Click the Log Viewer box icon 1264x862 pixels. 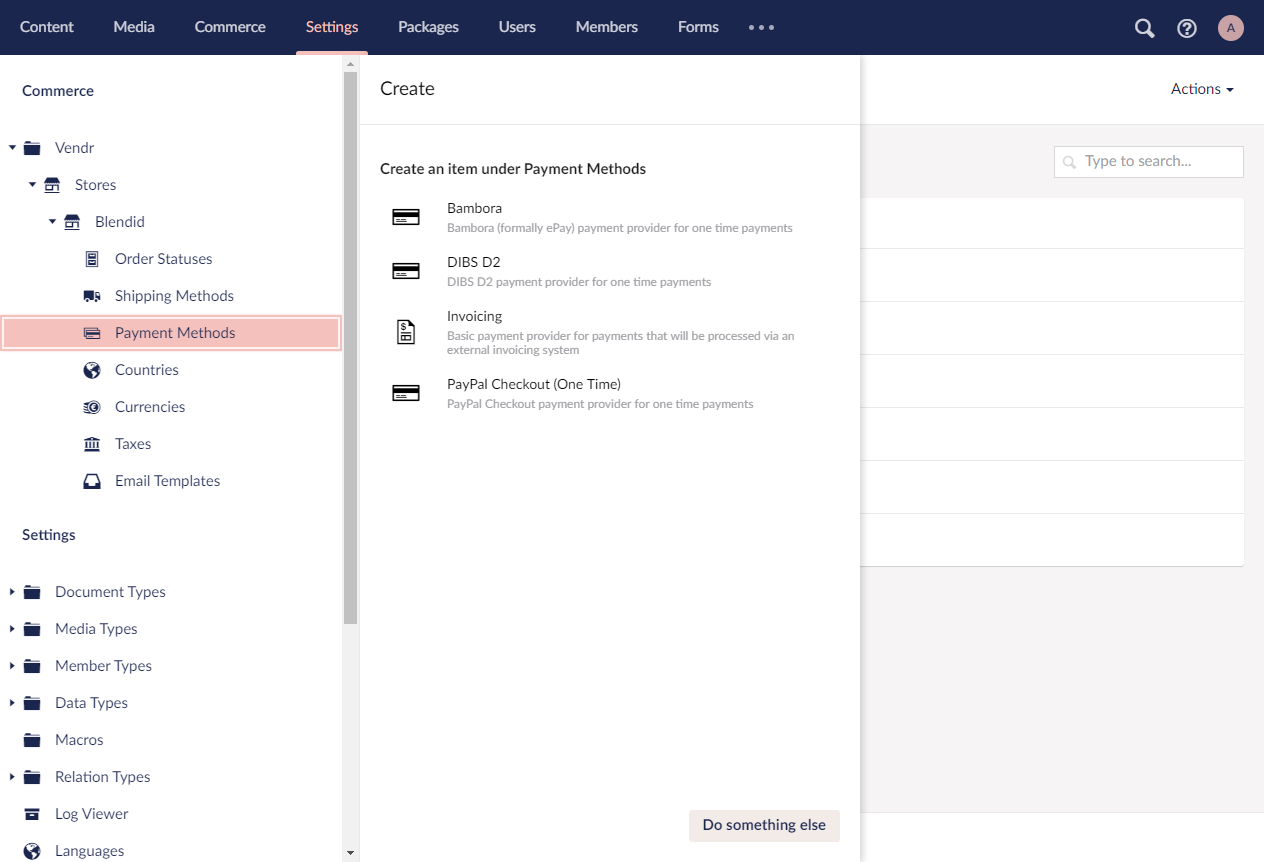[x=32, y=814]
